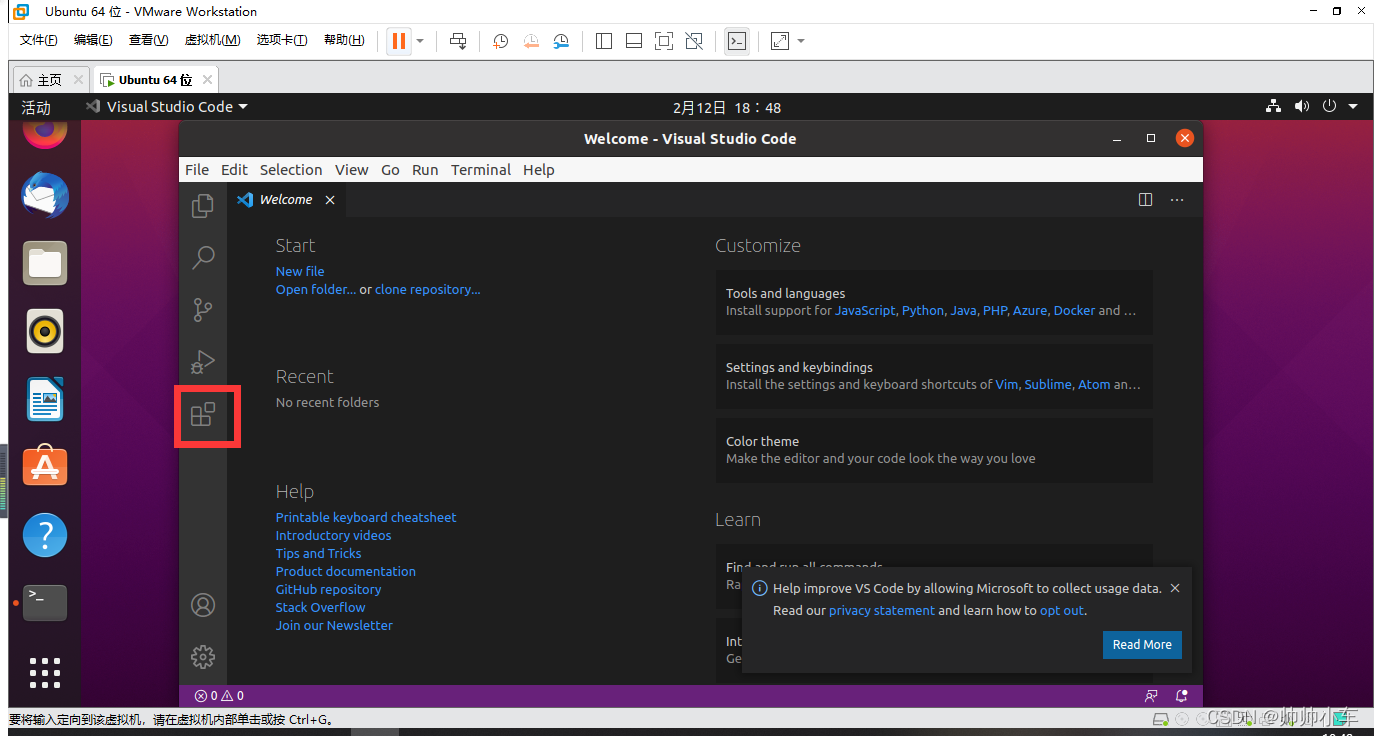Click the feedback icon in the status bar
The height and width of the screenshot is (736, 1374).
1151,696
